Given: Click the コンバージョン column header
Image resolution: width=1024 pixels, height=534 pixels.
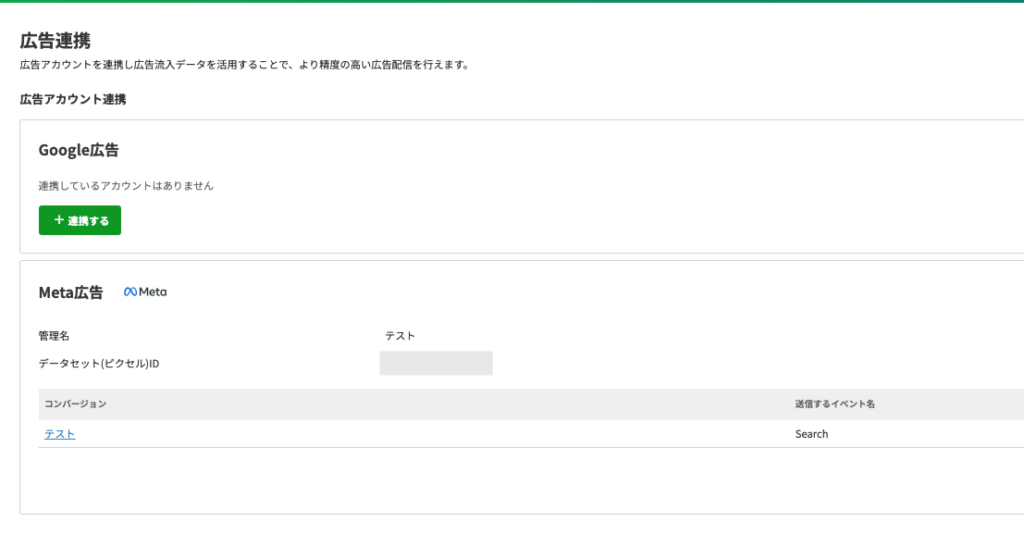Looking at the screenshot, I should point(75,404).
